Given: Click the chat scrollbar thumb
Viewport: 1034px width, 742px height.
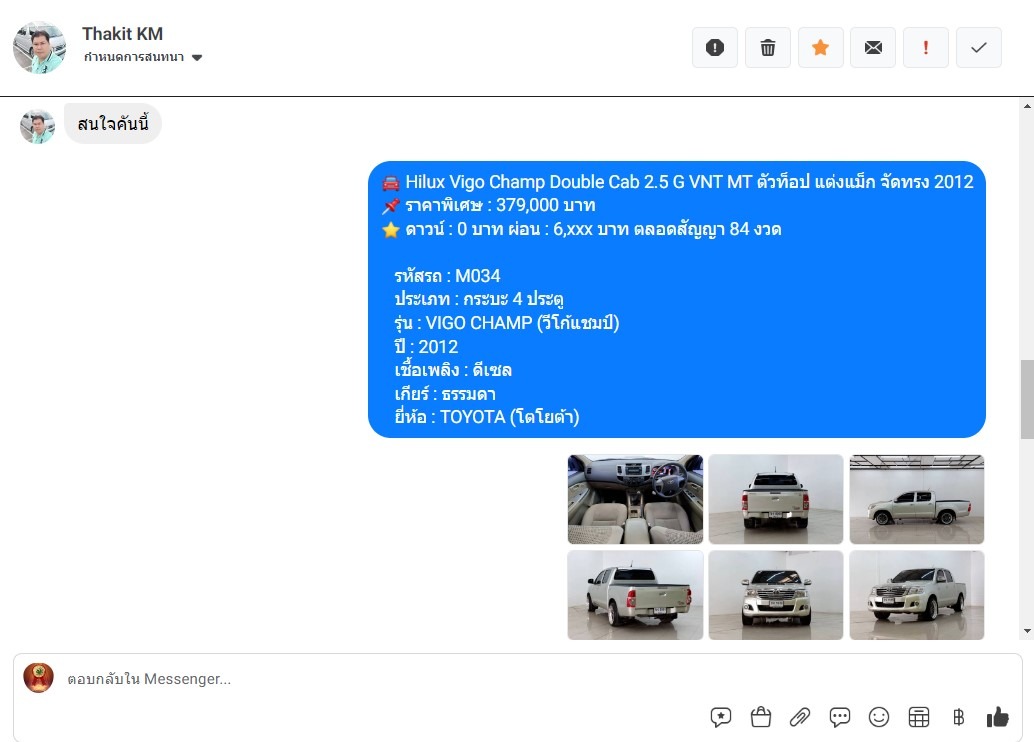Looking at the screenshot, I should point(1027,399).
